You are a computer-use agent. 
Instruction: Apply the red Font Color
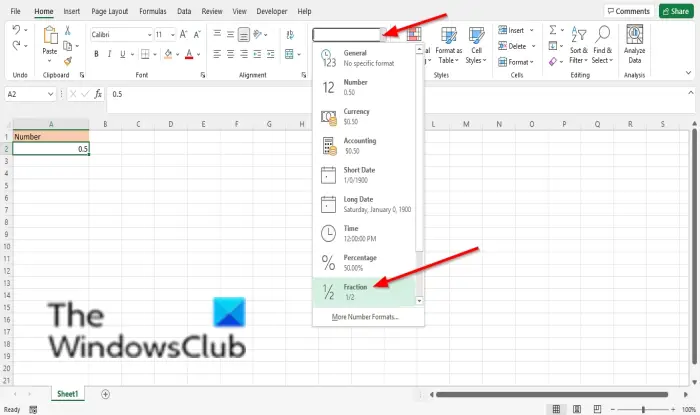pyautogui.click(x=189, y=54)
